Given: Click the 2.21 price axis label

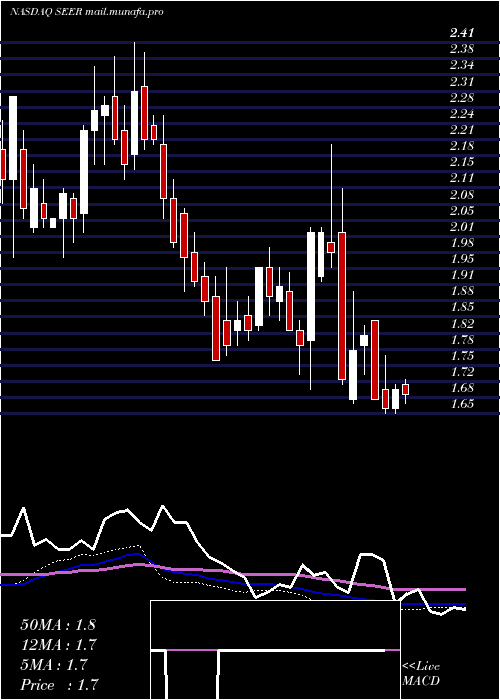Looking at the screenshot, I should pyautogui.click(x=462, y=129).
